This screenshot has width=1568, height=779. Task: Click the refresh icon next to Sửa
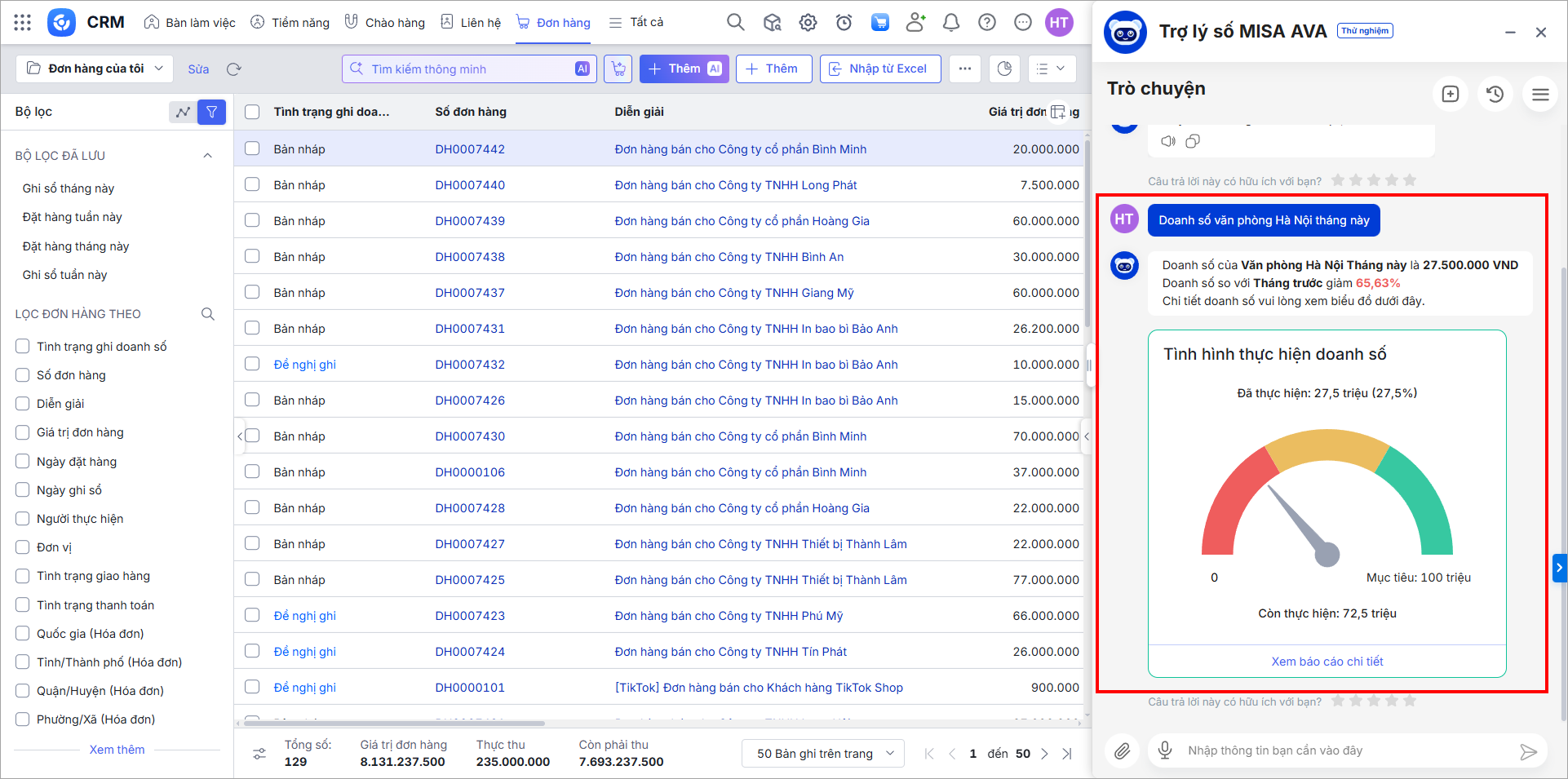pyautogui.click(x=234, y=69)
